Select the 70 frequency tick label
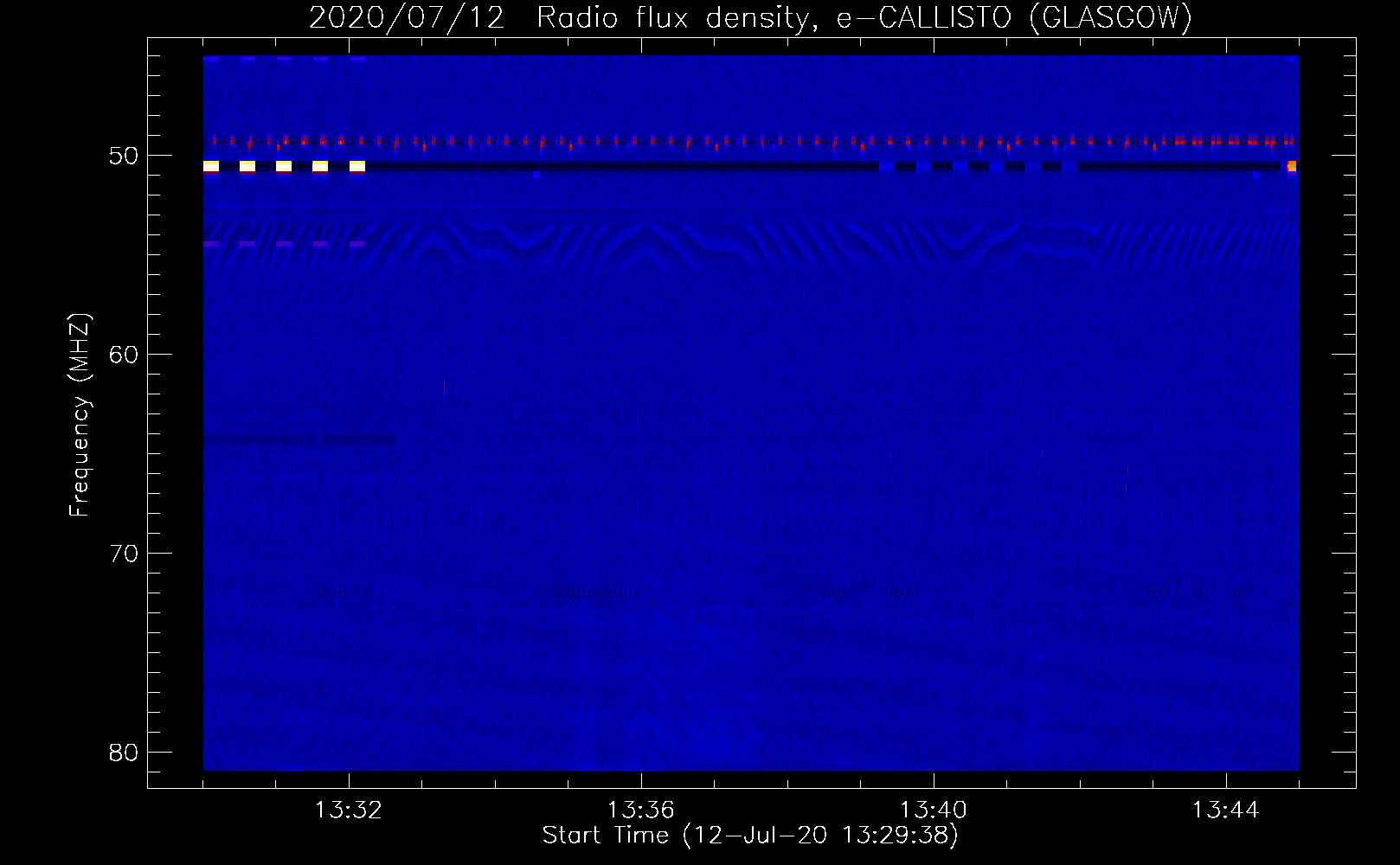Screen dimensions: 1400x865 click(x=124, y=554)
